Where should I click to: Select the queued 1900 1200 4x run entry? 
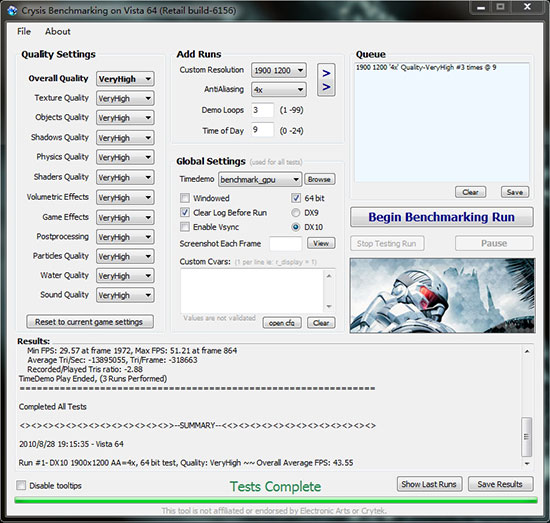coord(426,67)
